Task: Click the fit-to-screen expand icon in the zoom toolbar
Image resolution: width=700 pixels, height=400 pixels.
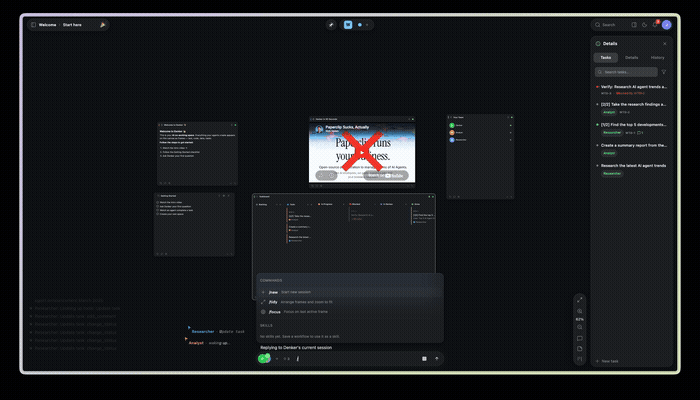Action: point(579,300)
